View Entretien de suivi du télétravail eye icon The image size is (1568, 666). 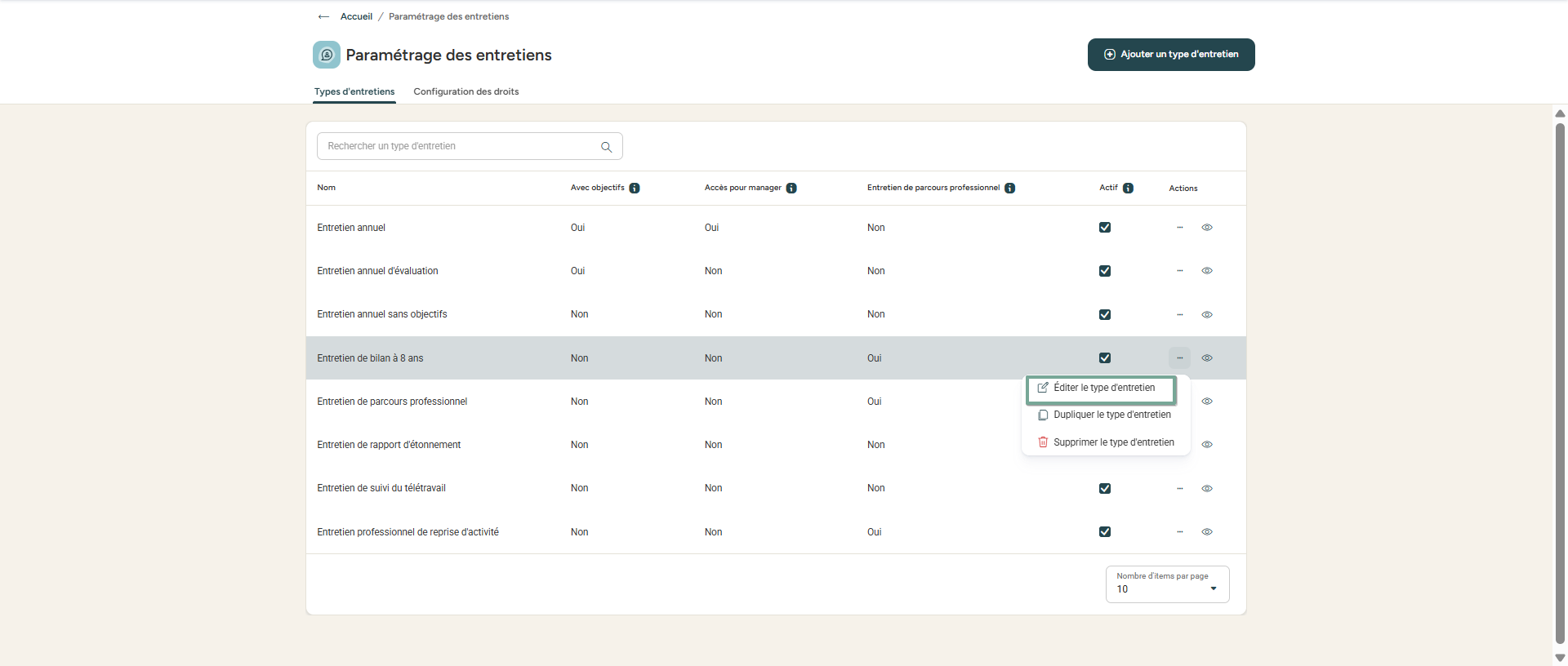click(1207, 489)
